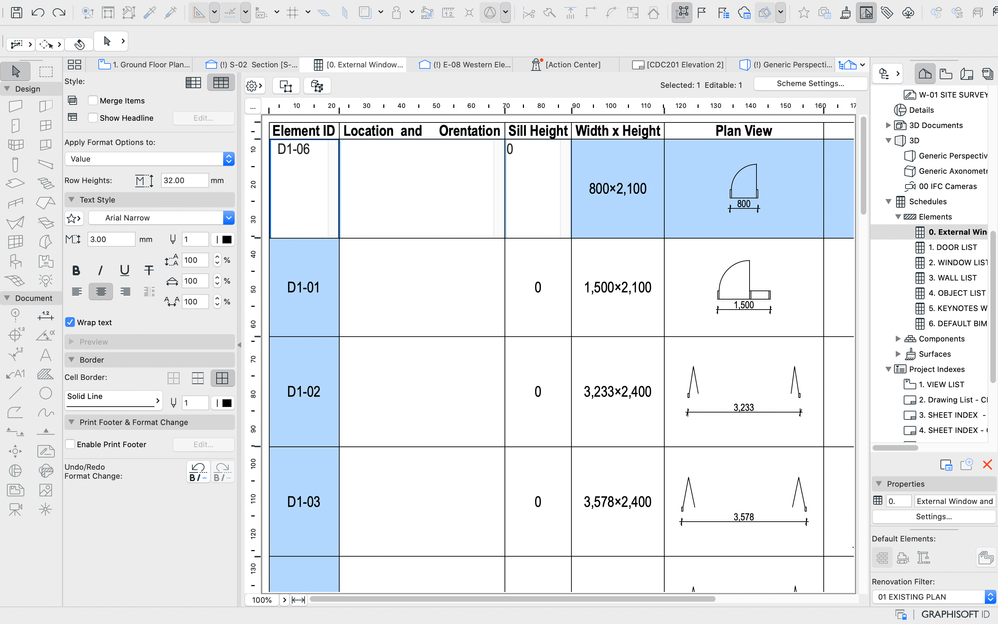Click the Scheme Settings button
998x624 pixels.
pos(810,84)
